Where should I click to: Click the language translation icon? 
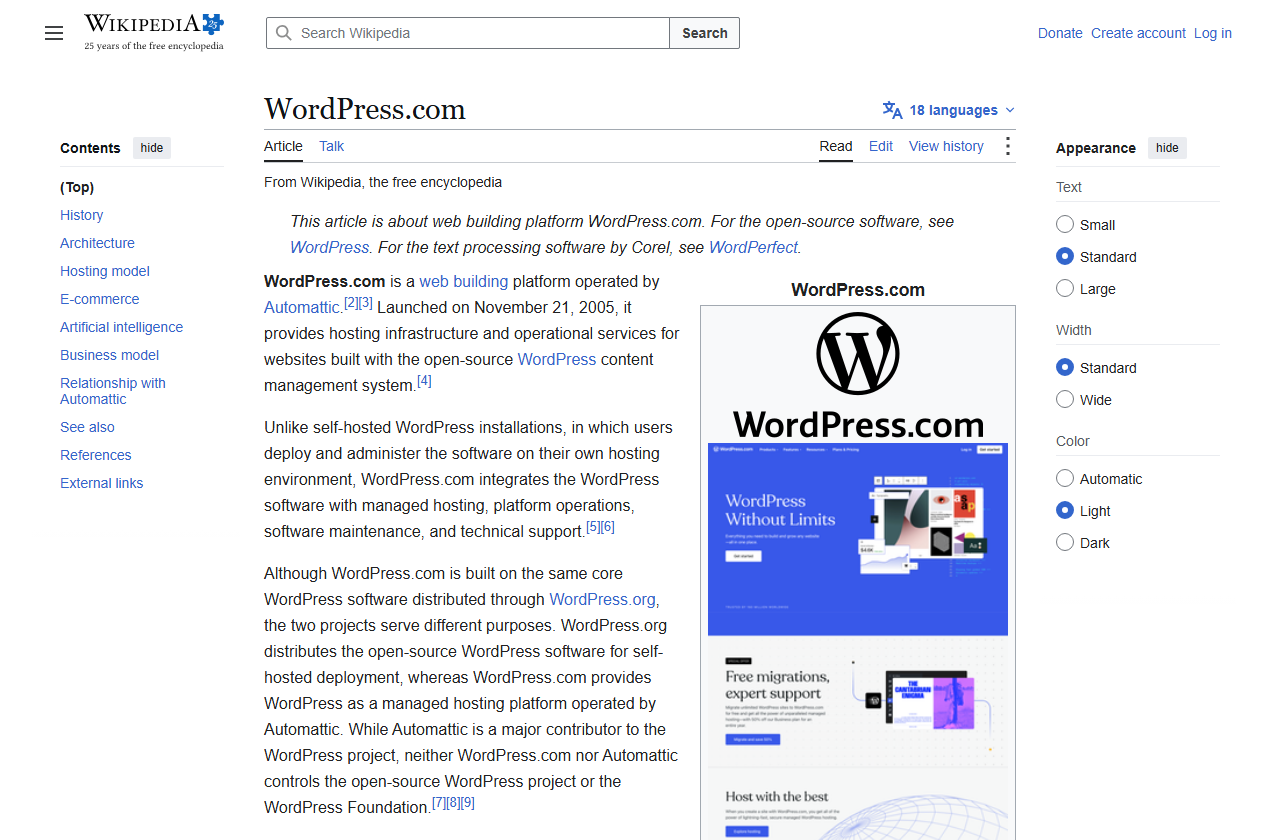tap(892, 110)
